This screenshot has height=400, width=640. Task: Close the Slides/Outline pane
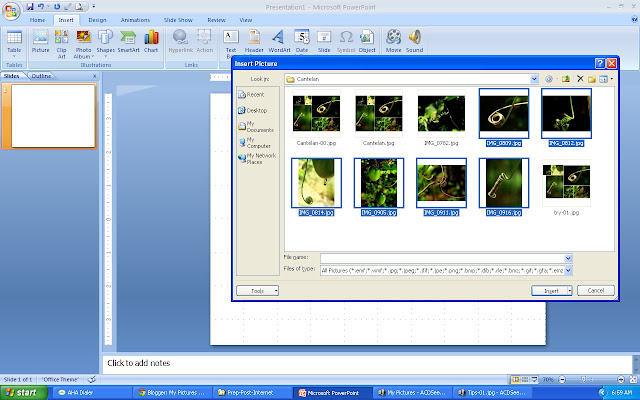click(94, 76)
